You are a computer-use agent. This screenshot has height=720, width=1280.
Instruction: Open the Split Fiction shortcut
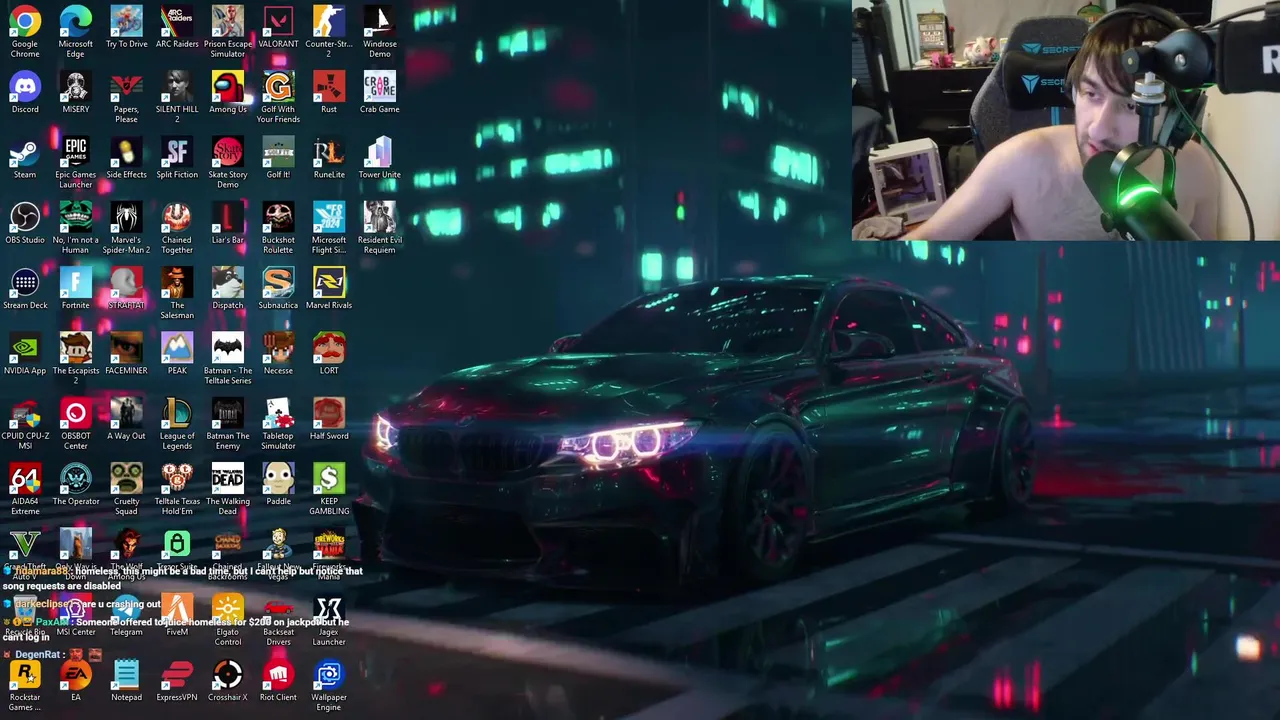pyautogui.click(x=177, y=152)
